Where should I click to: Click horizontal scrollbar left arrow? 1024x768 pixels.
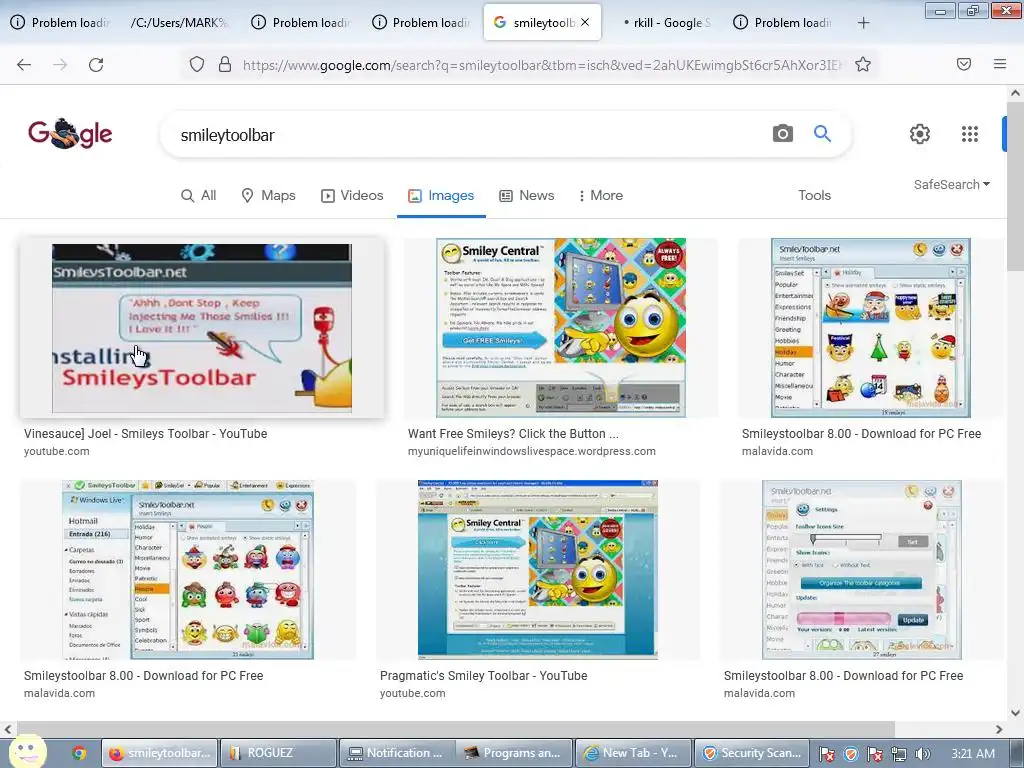(8, 729)
